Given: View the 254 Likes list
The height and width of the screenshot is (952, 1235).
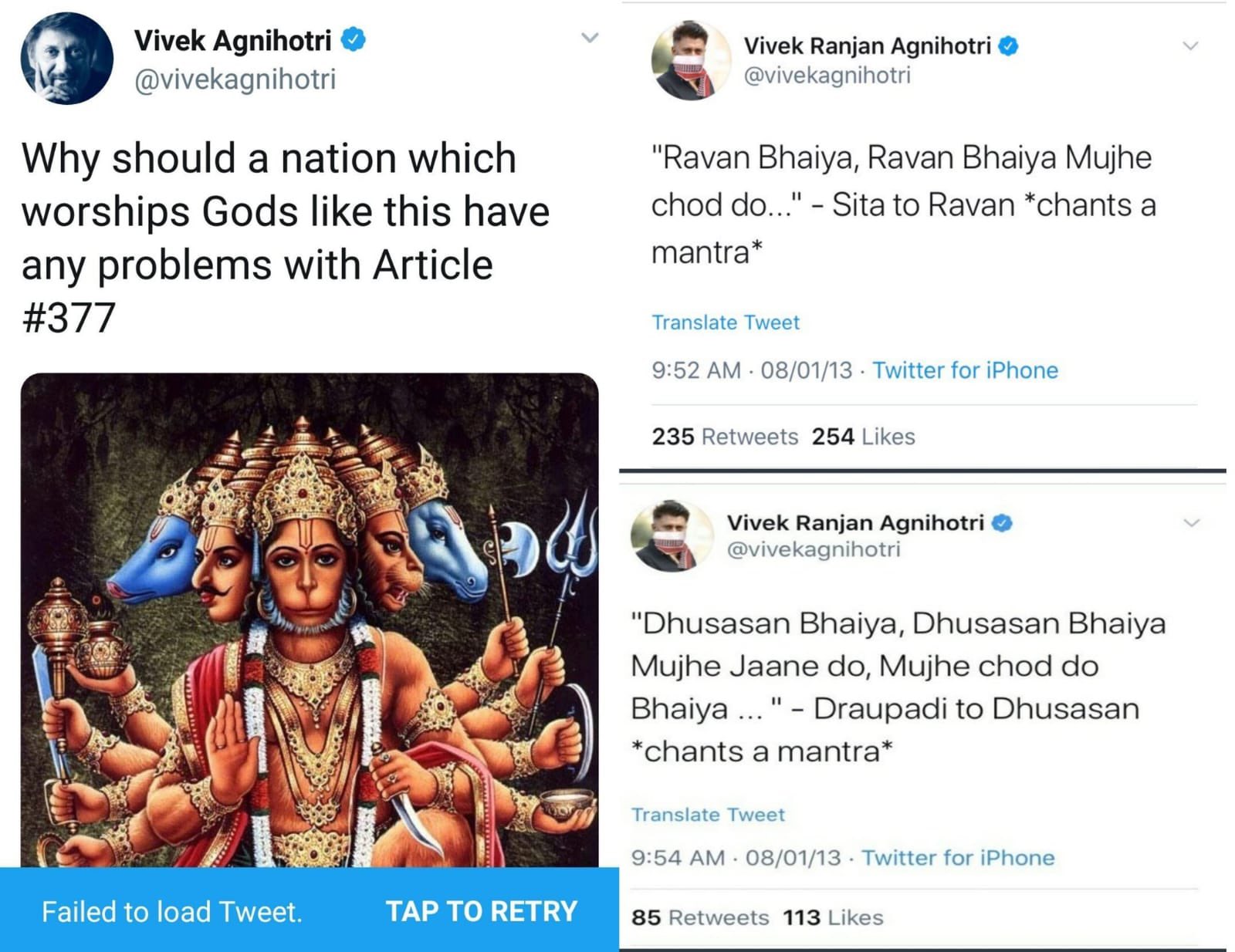Looking at the screenshot, I should tap(863, 437).
